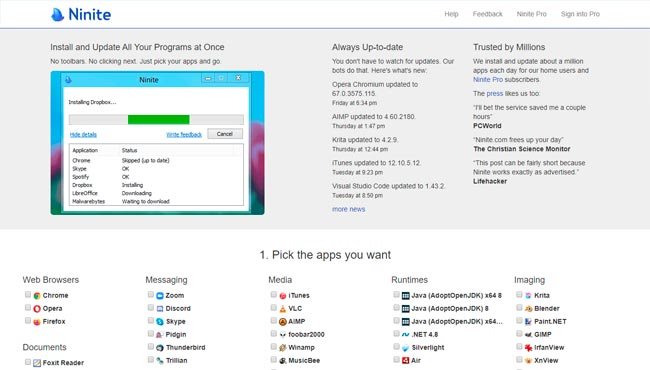
Task: Click the .NET 4.8 icon
Action: pyautogui.click(x=406, y=335)
